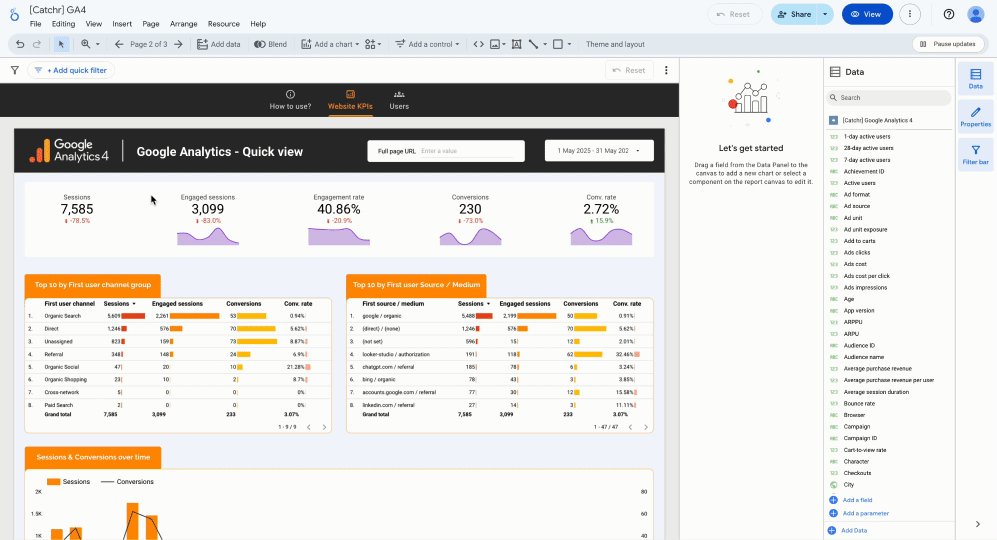The image size is (997, 540).
Task: Open the Editing menu
Action: pyautogui.click(x=63, y=24)
